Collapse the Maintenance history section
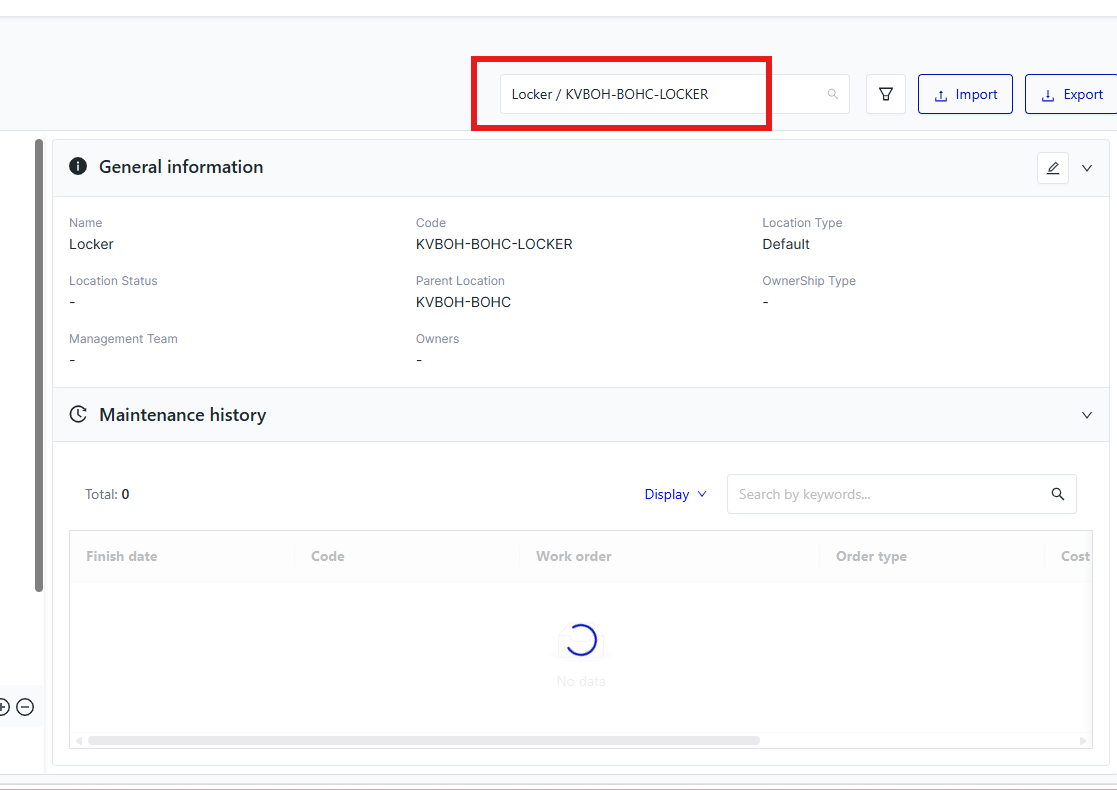Screen dimensions: 1117x790 (1087, 415)
